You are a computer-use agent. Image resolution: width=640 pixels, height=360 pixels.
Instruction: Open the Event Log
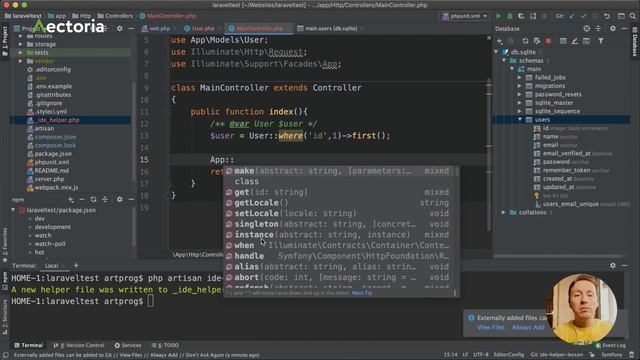tap(611, 345)
